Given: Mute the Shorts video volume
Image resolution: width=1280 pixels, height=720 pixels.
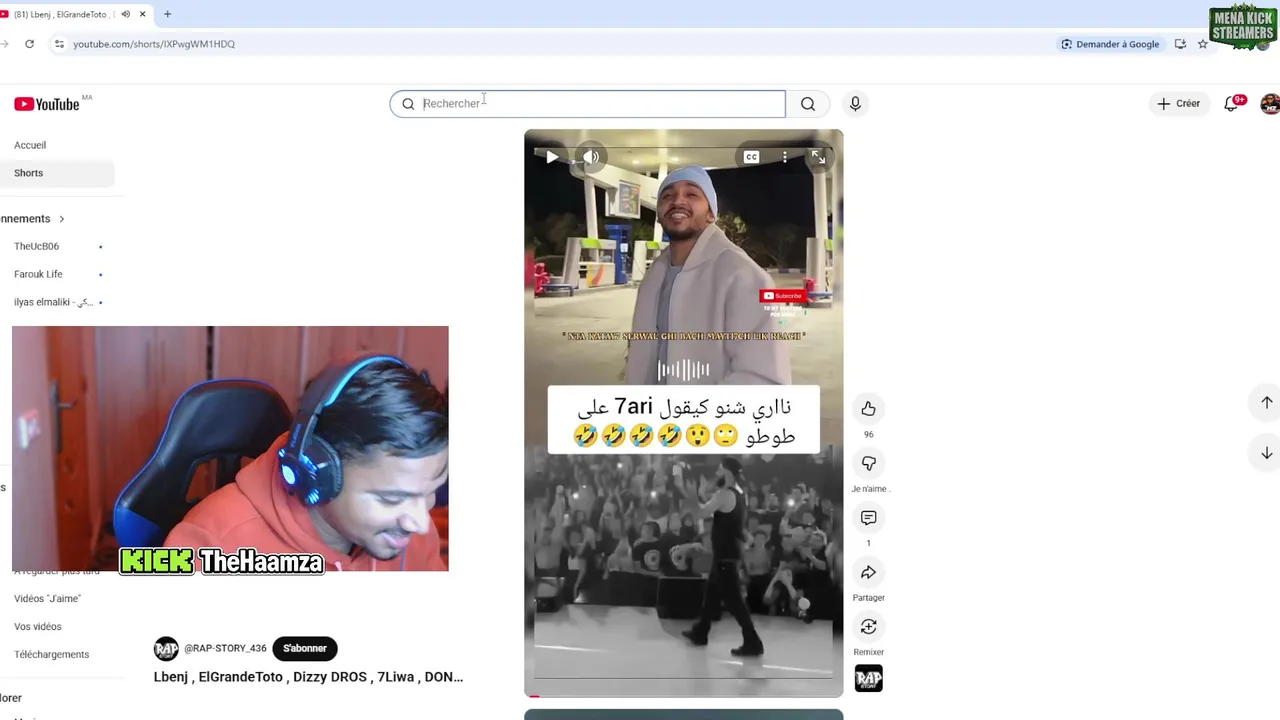Looking at the screenshot, I should [591, 157].
